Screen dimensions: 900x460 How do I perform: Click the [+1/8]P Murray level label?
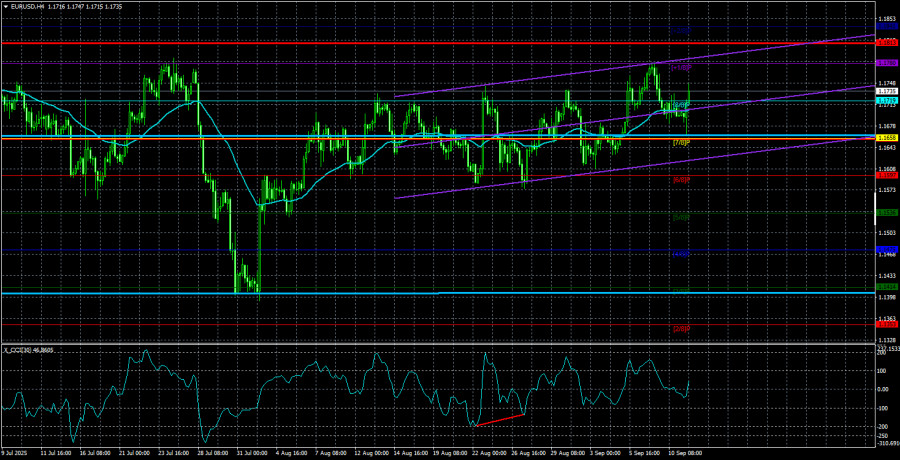[x=680, y=68]
